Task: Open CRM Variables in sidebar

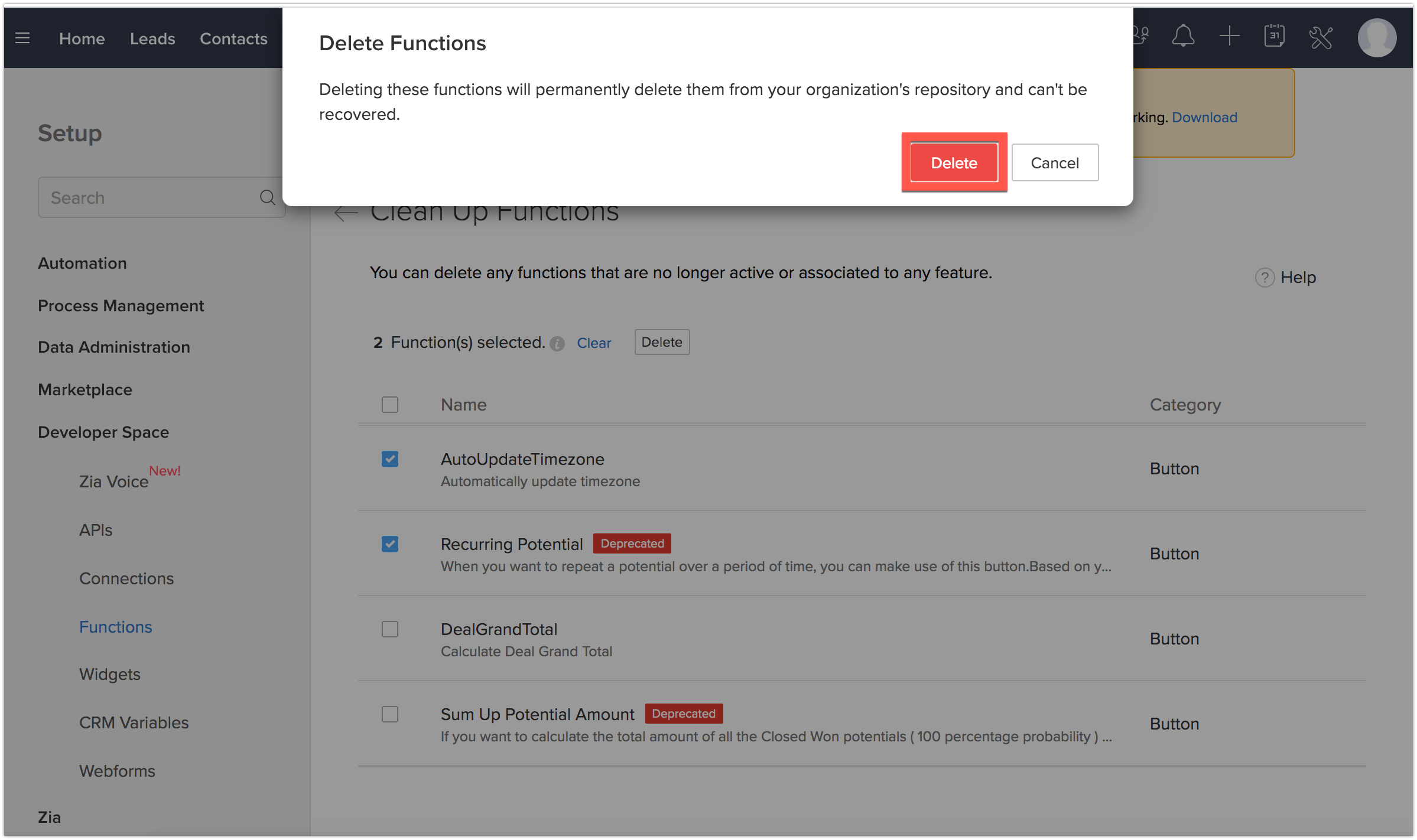Action: point(134,722)
